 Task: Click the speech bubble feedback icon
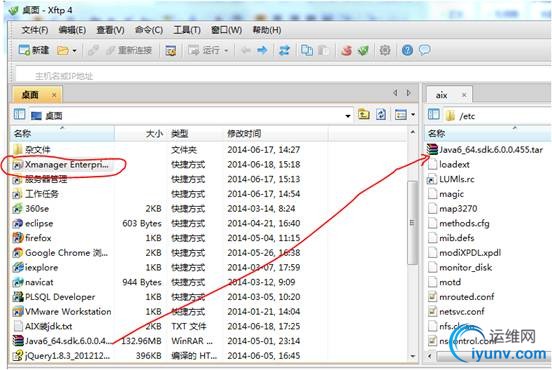coord(425,50)
